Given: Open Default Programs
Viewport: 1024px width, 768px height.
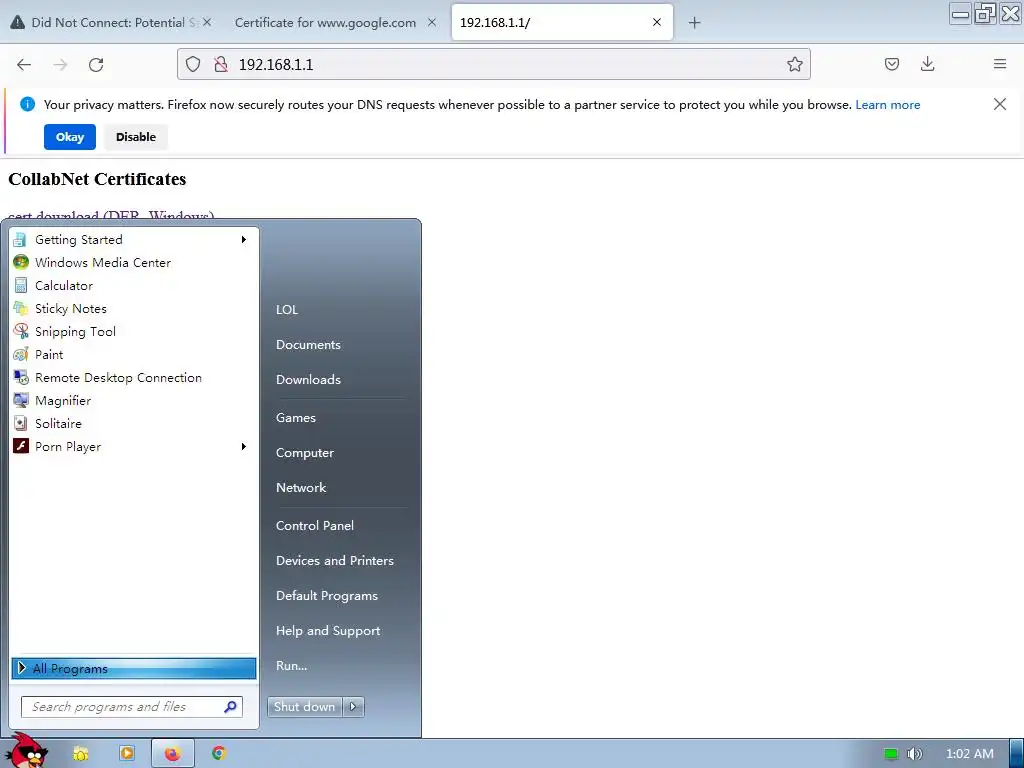Looking at the screenshot, I should click(327, 596).
